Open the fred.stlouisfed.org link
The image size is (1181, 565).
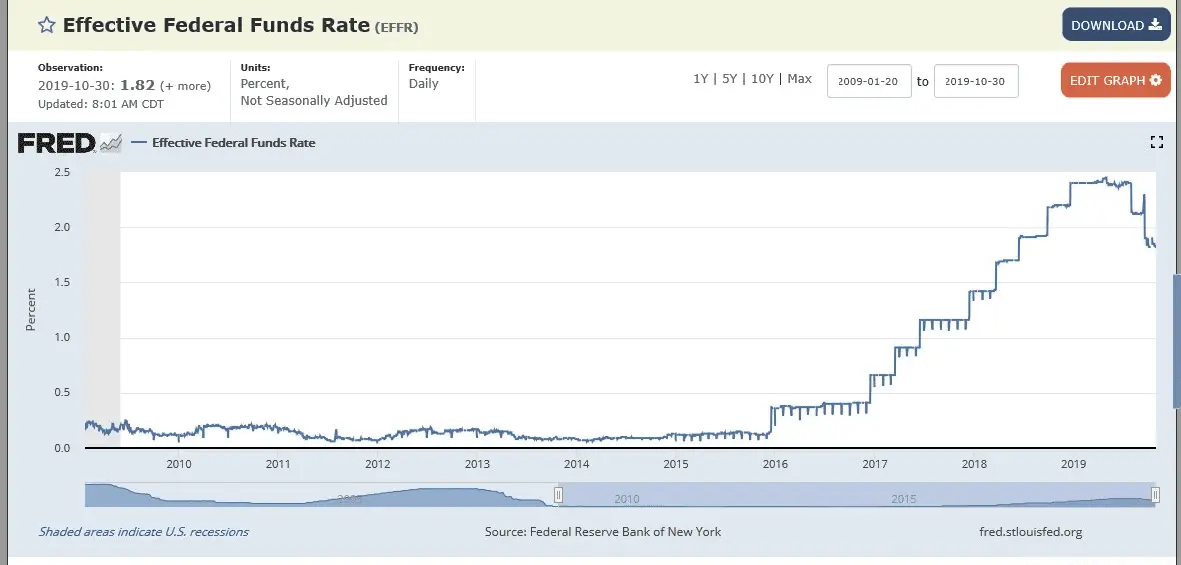[x=1030, y=532]
